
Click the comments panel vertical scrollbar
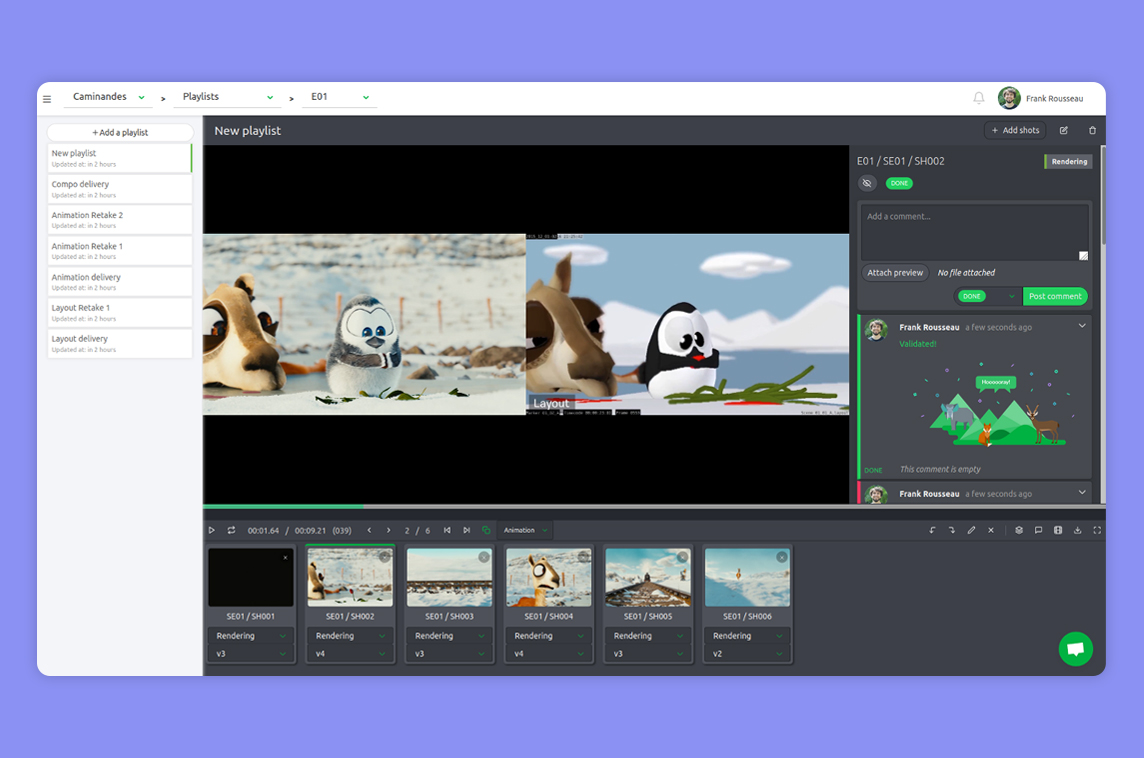(1103, 195)
